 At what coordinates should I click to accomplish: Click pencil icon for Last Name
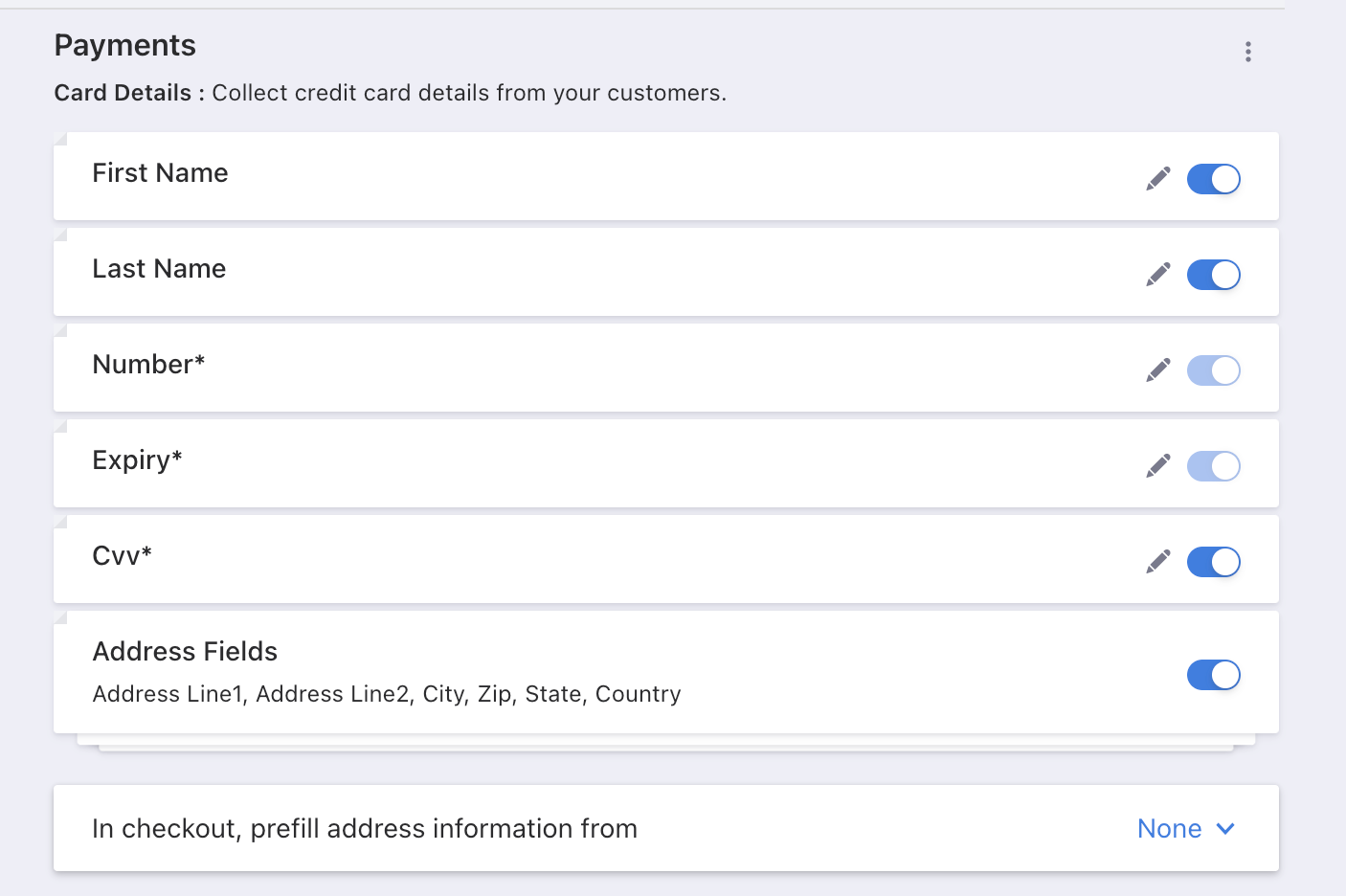tap(1158, 275)
